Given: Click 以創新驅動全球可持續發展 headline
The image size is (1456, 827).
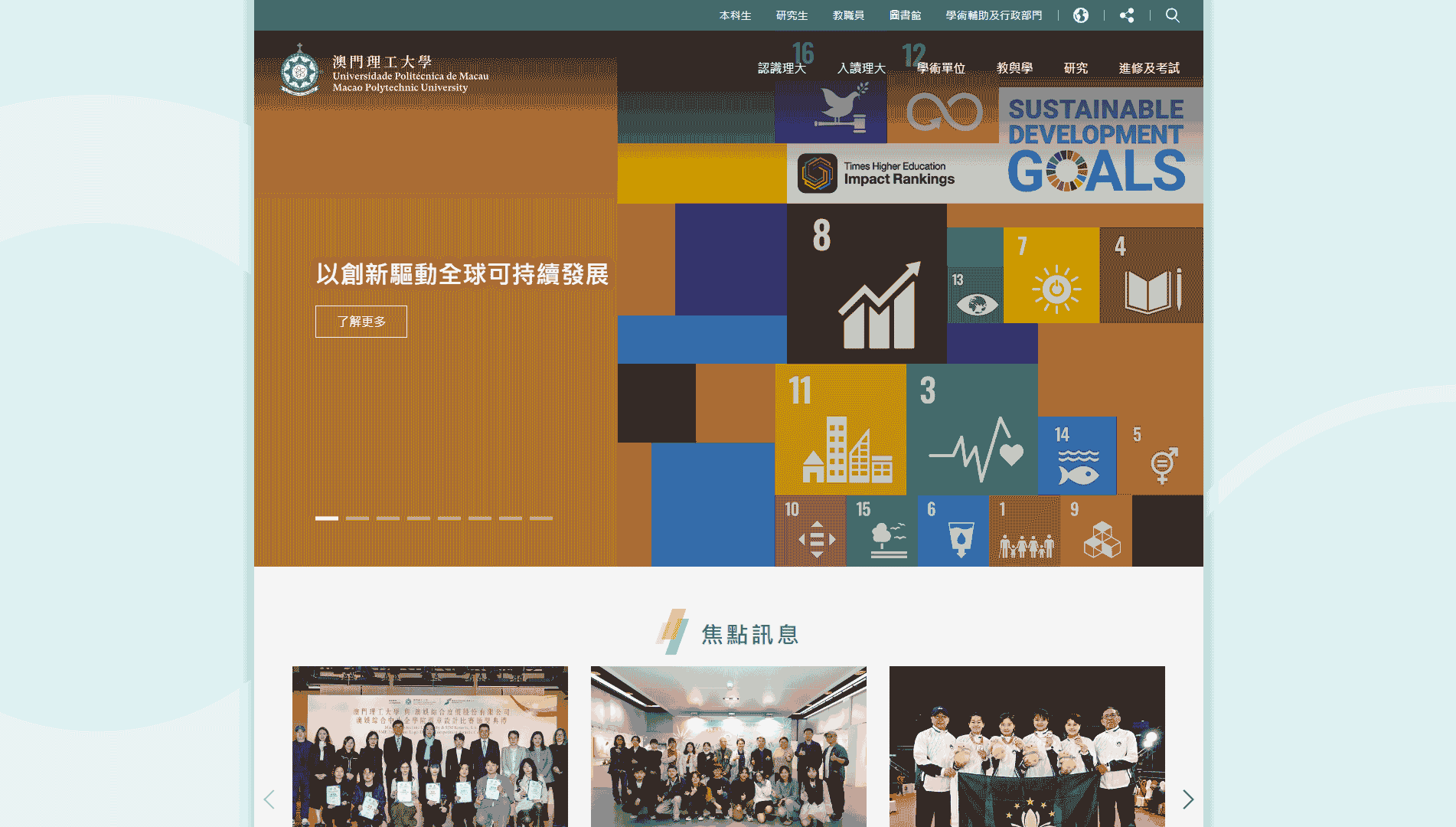Looking at the screenshot, I should point(462,274).
